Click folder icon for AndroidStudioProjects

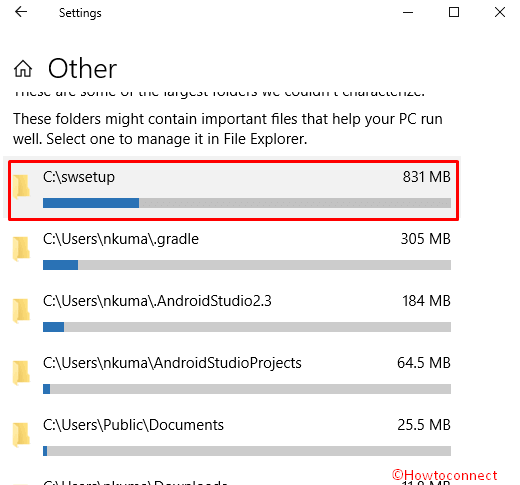[21, 373]
